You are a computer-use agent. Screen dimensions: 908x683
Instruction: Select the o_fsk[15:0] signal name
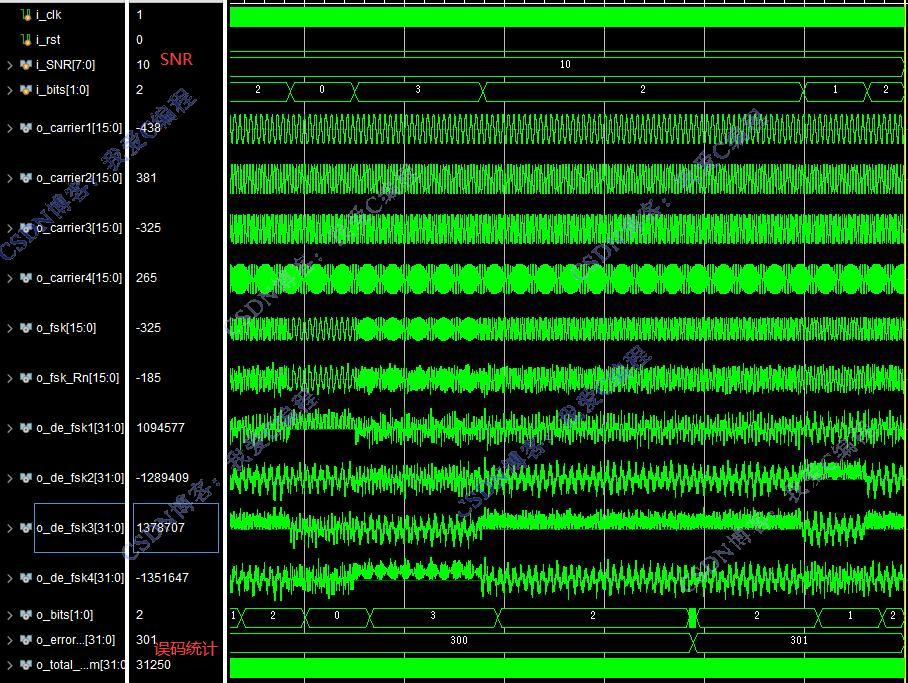tap(66, 328)
